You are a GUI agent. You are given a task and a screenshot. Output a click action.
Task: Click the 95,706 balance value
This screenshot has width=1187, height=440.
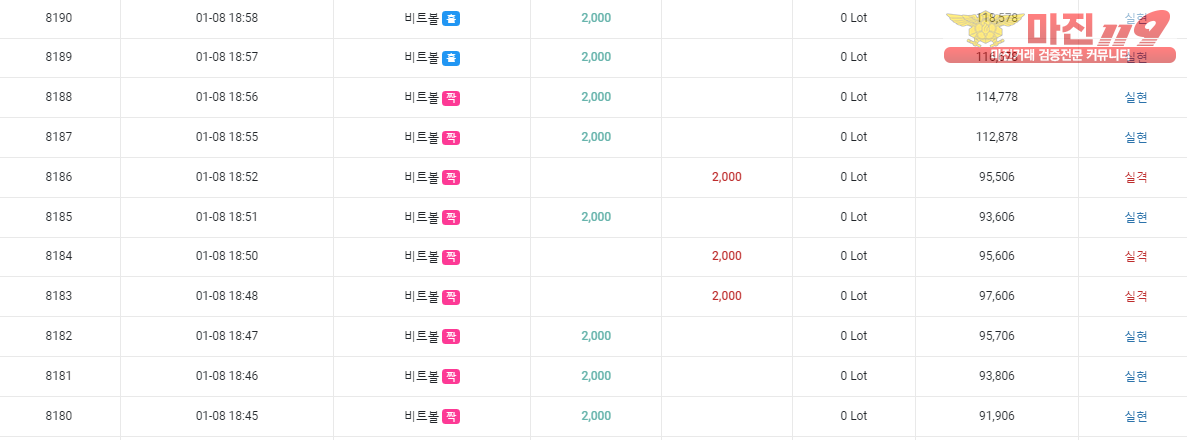(998, 336)
